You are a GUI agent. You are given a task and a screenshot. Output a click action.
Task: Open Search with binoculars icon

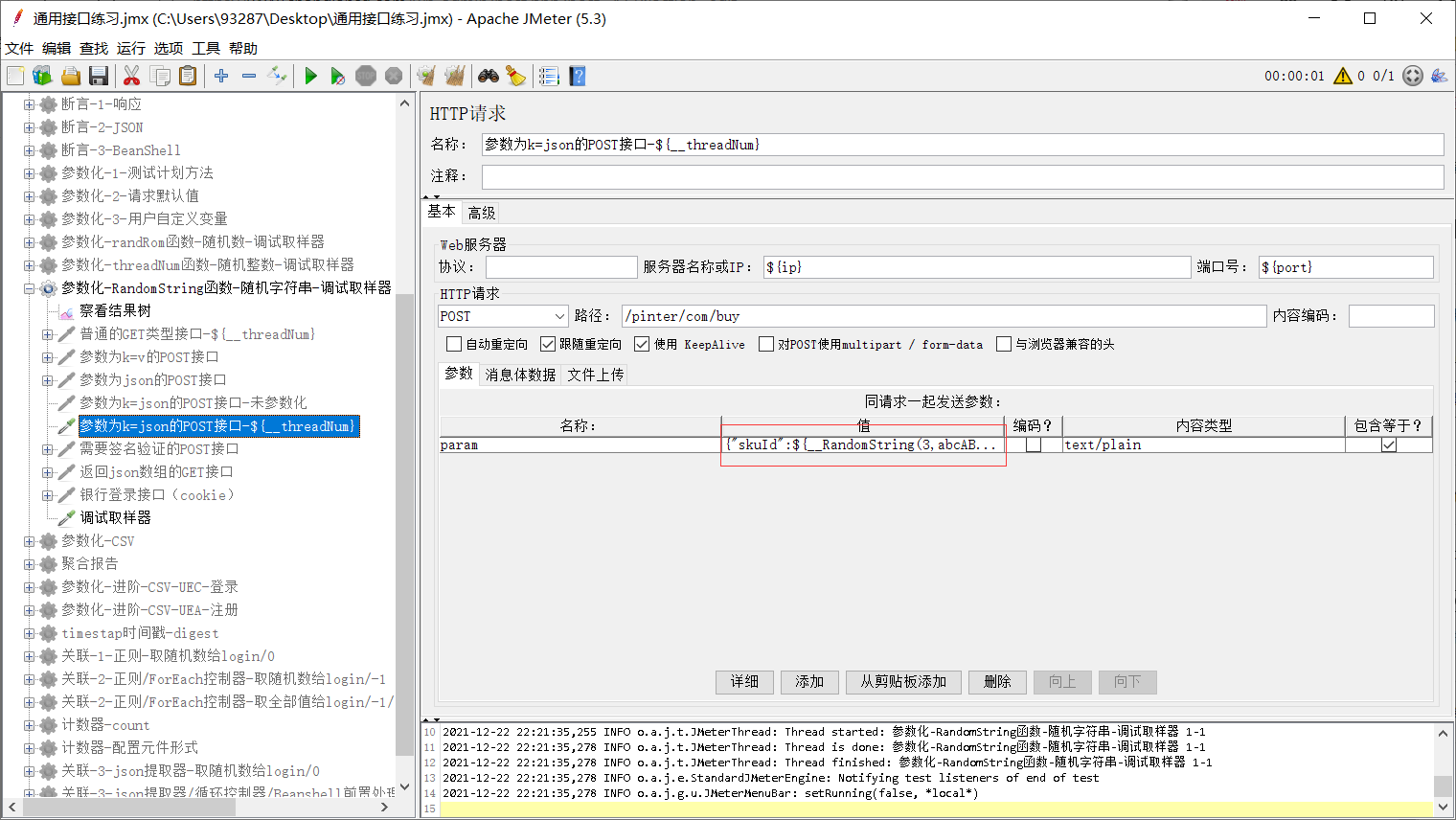[x=489, y=76]
